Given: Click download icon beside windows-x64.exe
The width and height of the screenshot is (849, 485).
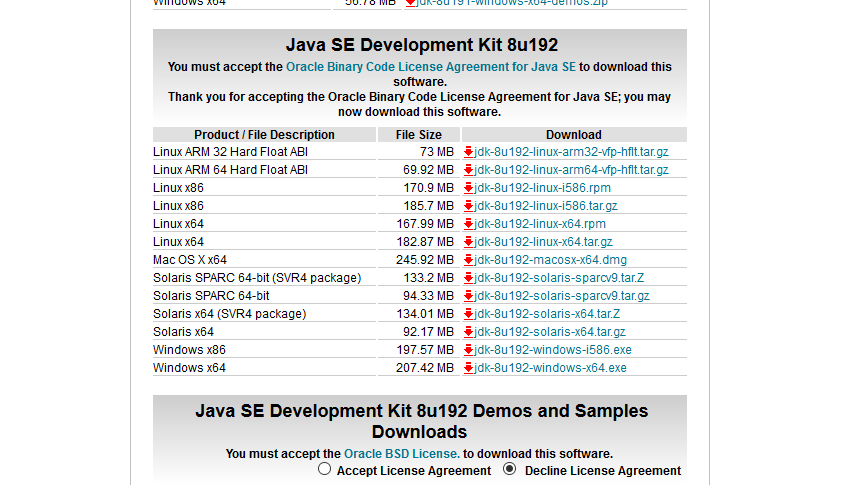Looking at the screenshot, I should pos(468,368).
